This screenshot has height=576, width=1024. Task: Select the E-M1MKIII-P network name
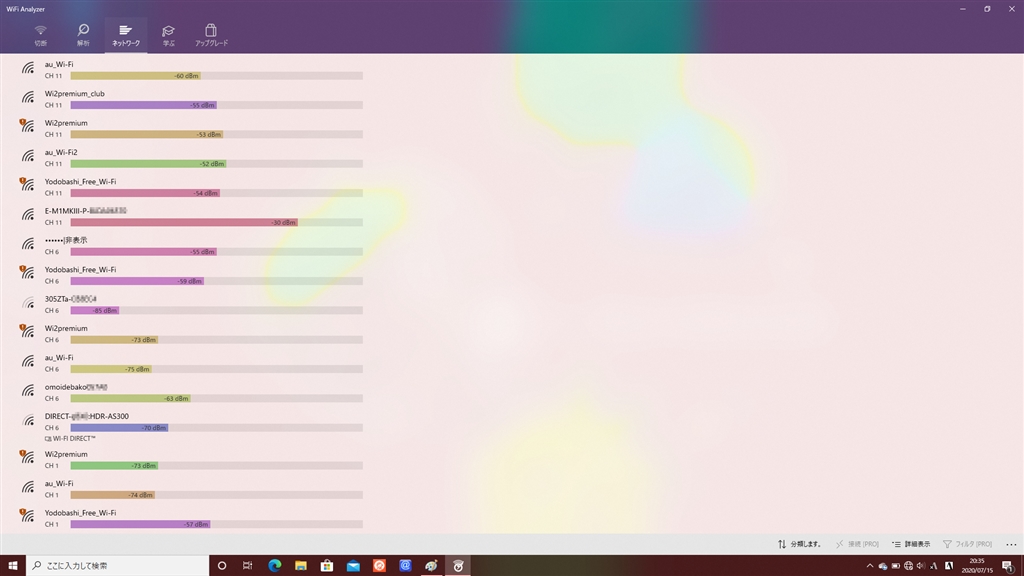(x=86, y=211)
